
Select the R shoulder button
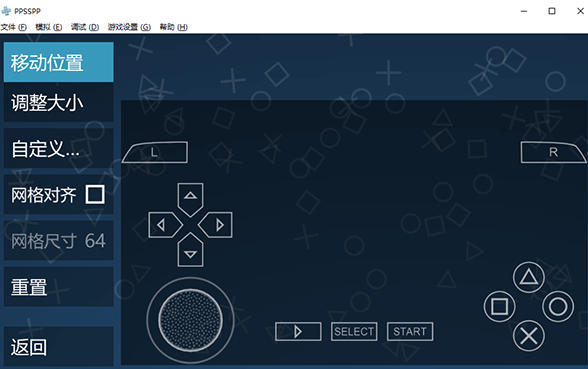point(554,152)
